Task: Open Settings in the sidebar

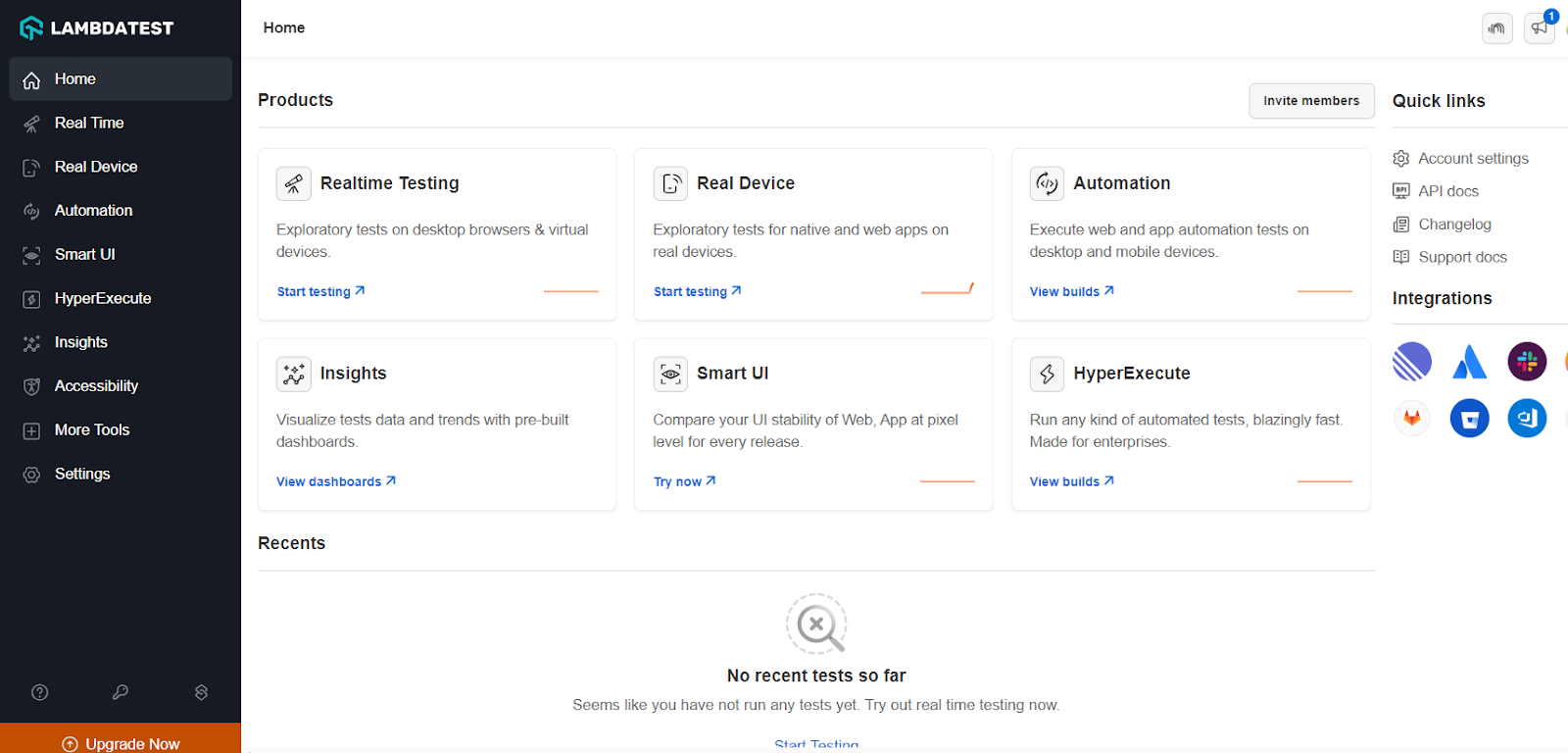Action: [x=121, y=474]
